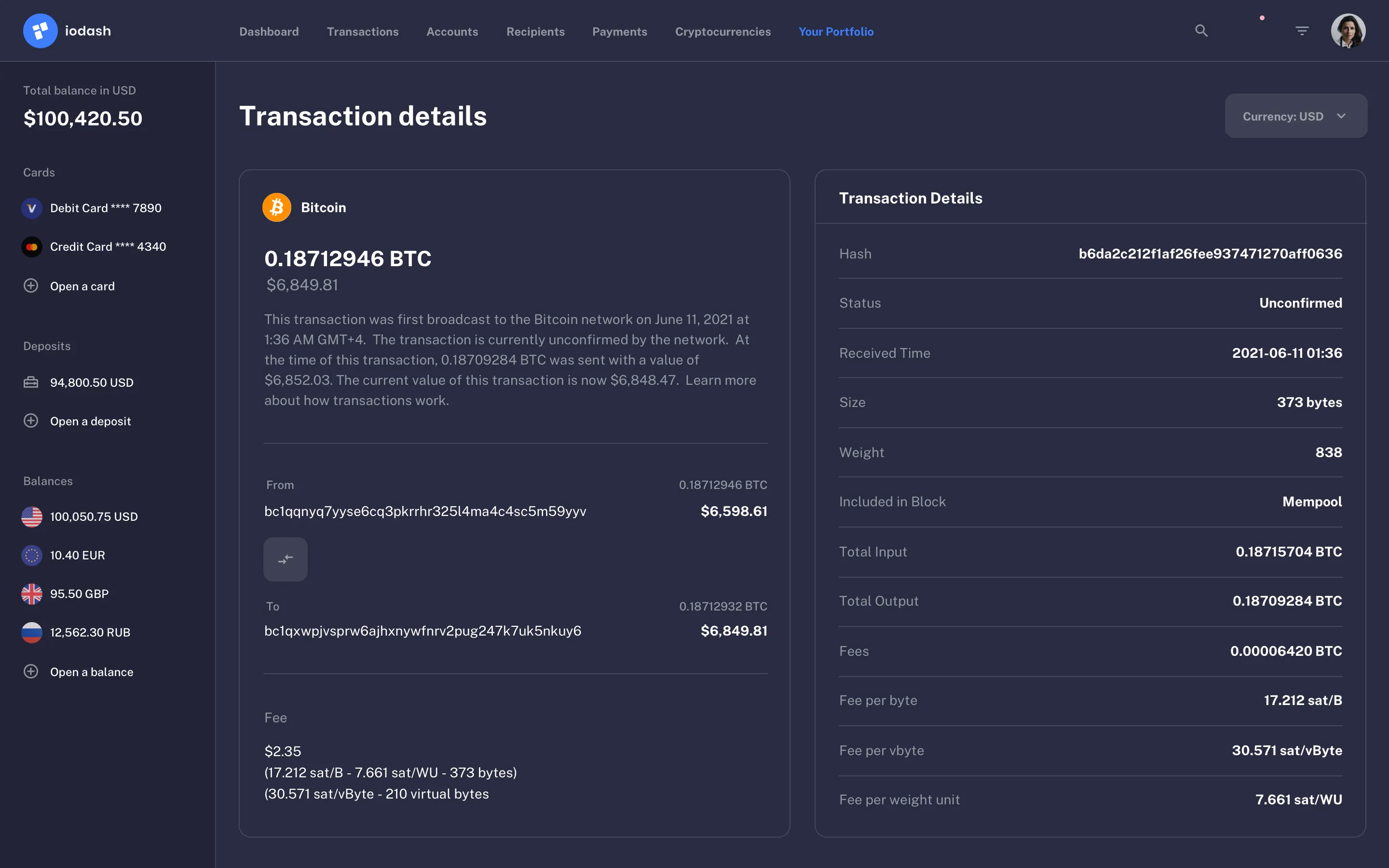This screenshot has width=1389, height=868.
Task: Click the EU flag beside 10.40 EUR balance
Action: [31, 555]
